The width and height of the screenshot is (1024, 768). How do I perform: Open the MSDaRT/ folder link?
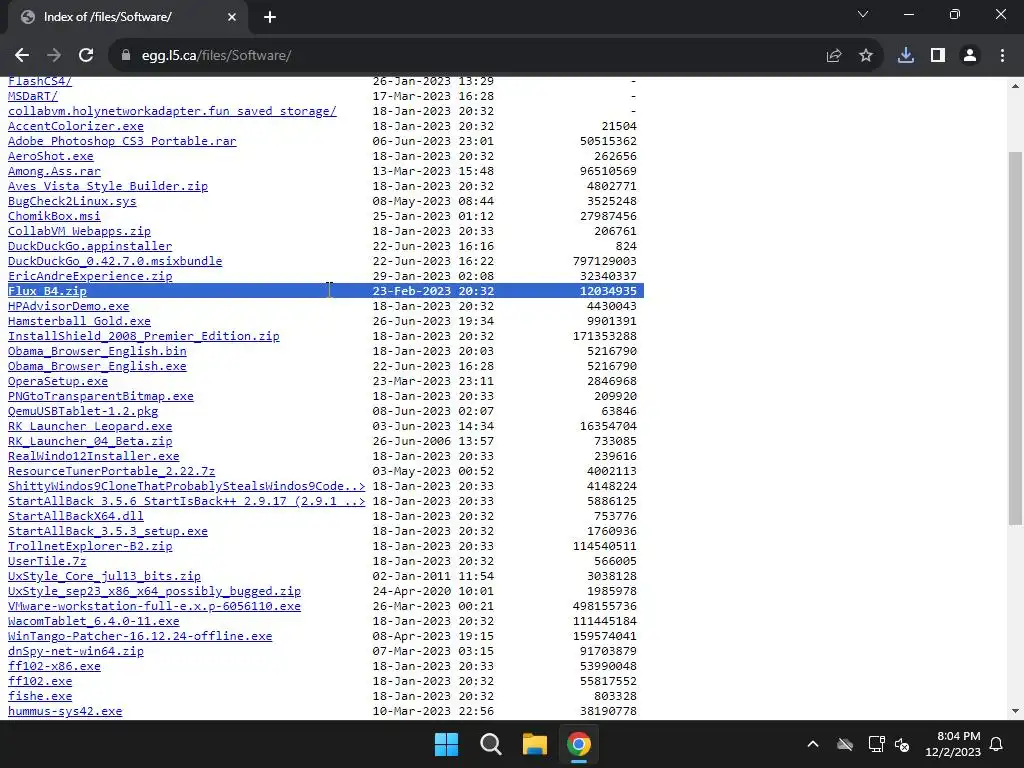(33, 96)
